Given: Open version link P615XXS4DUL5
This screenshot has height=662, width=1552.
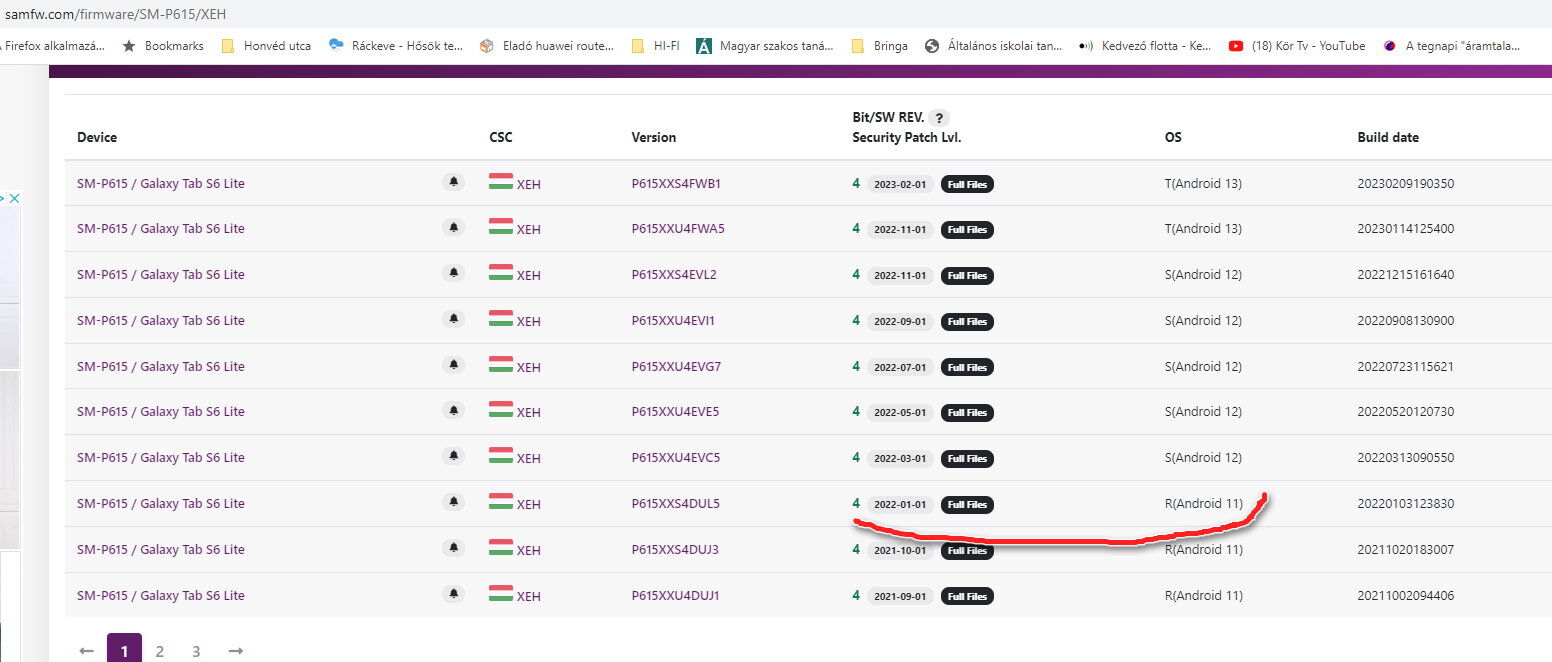Looking at the screenshot, I should pyautogui.click(x=675, y=504).
